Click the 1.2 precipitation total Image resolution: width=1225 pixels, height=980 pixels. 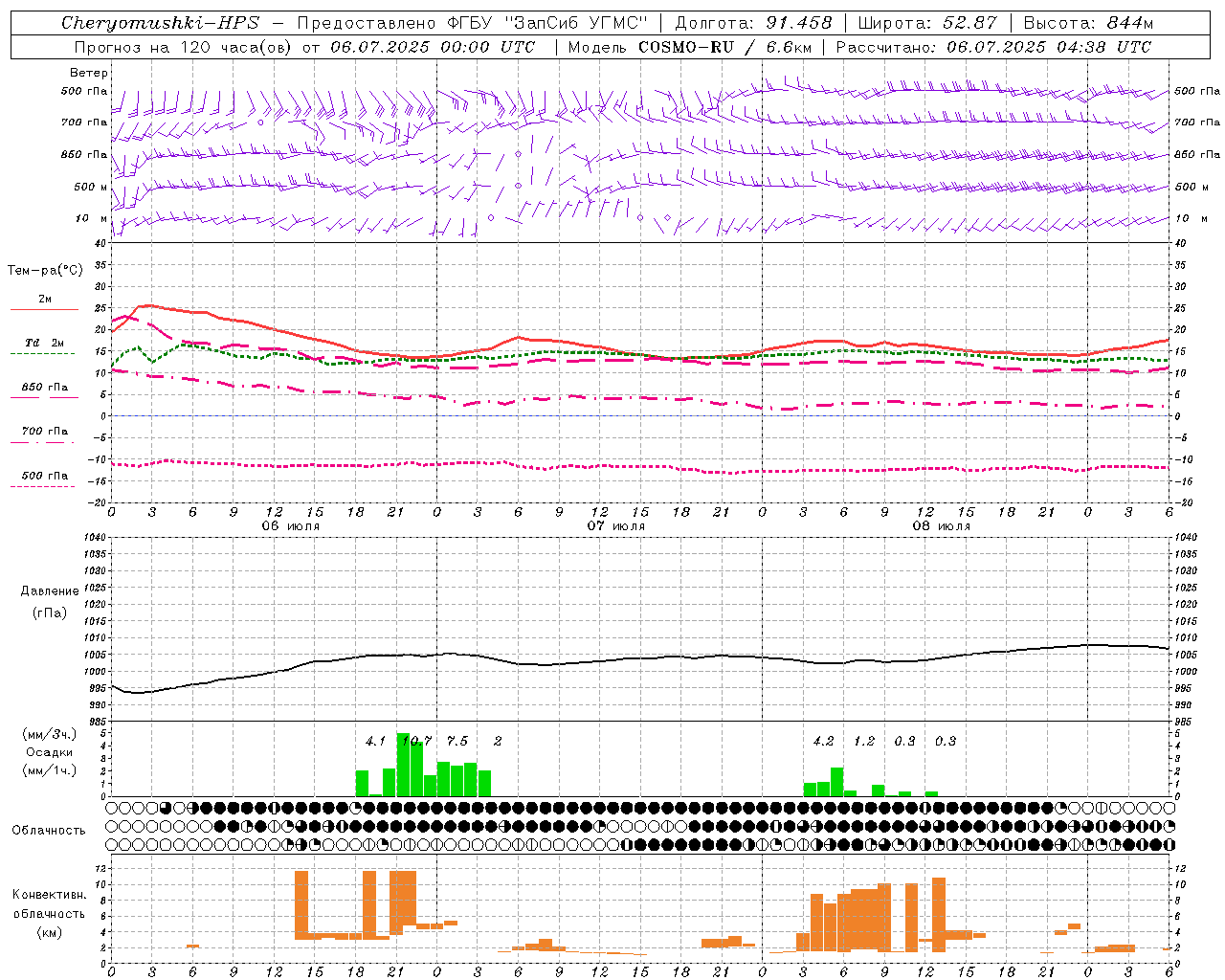pos(864,741)
